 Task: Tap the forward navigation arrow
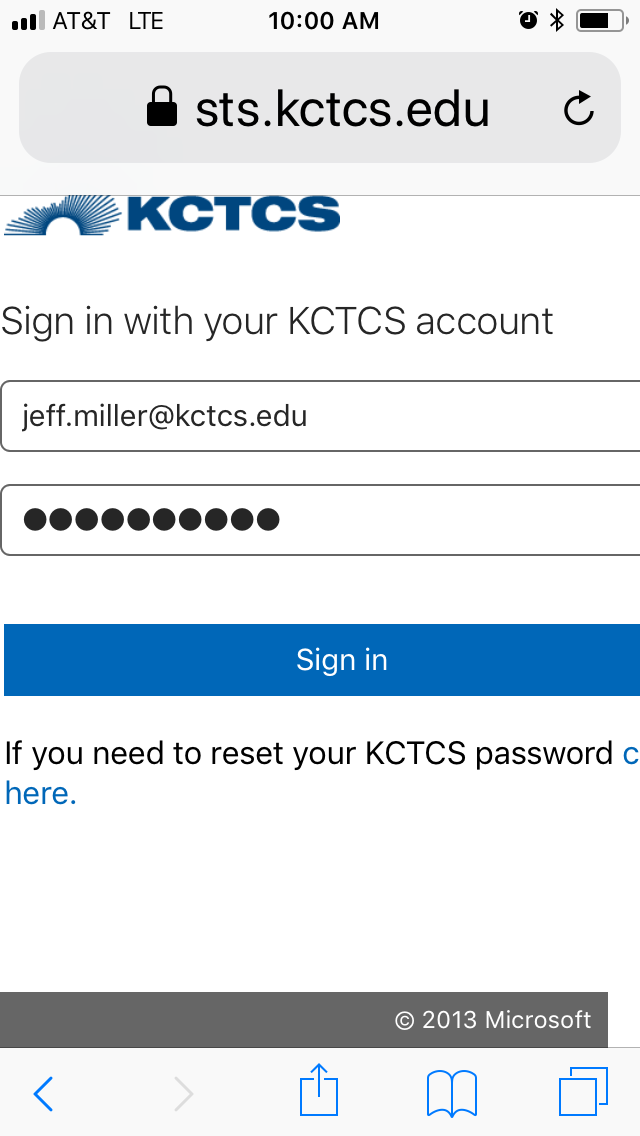click(184, 1093)
